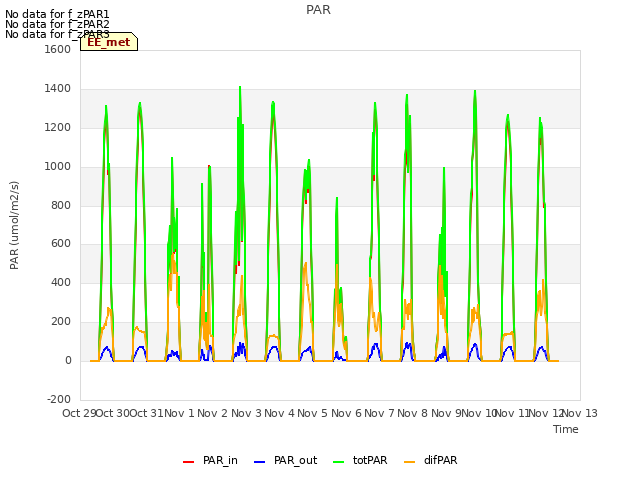
Task: Click the Nov 4 x-axis date label
Action: (x=279, y=413)
